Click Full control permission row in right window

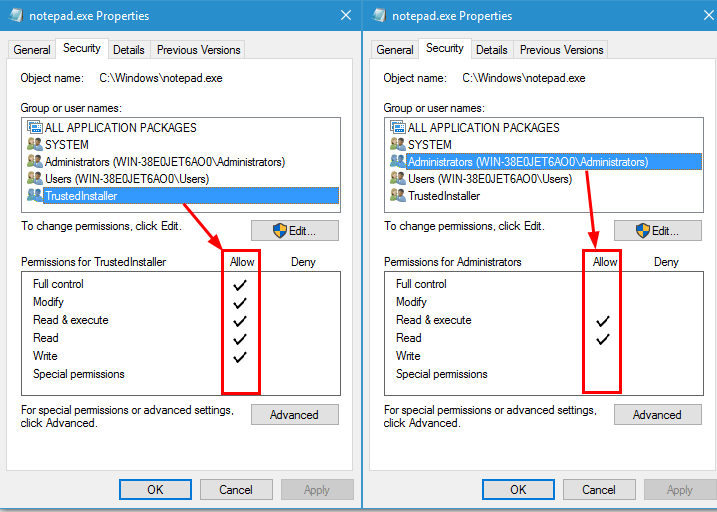pyautogui.click(x=544, y=284)
